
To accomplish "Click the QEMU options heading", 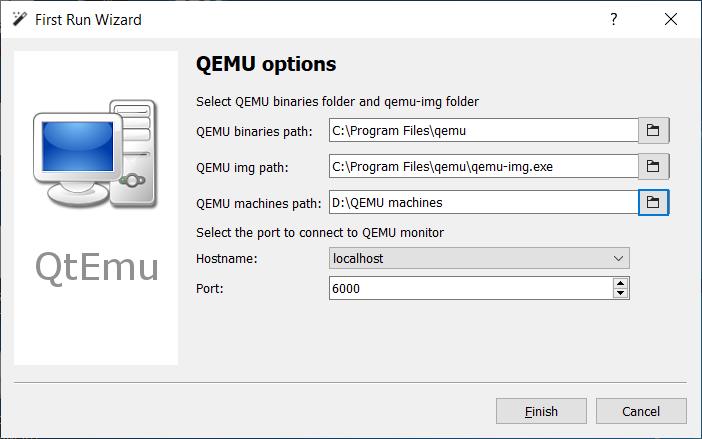I will (x=266, y=65).
